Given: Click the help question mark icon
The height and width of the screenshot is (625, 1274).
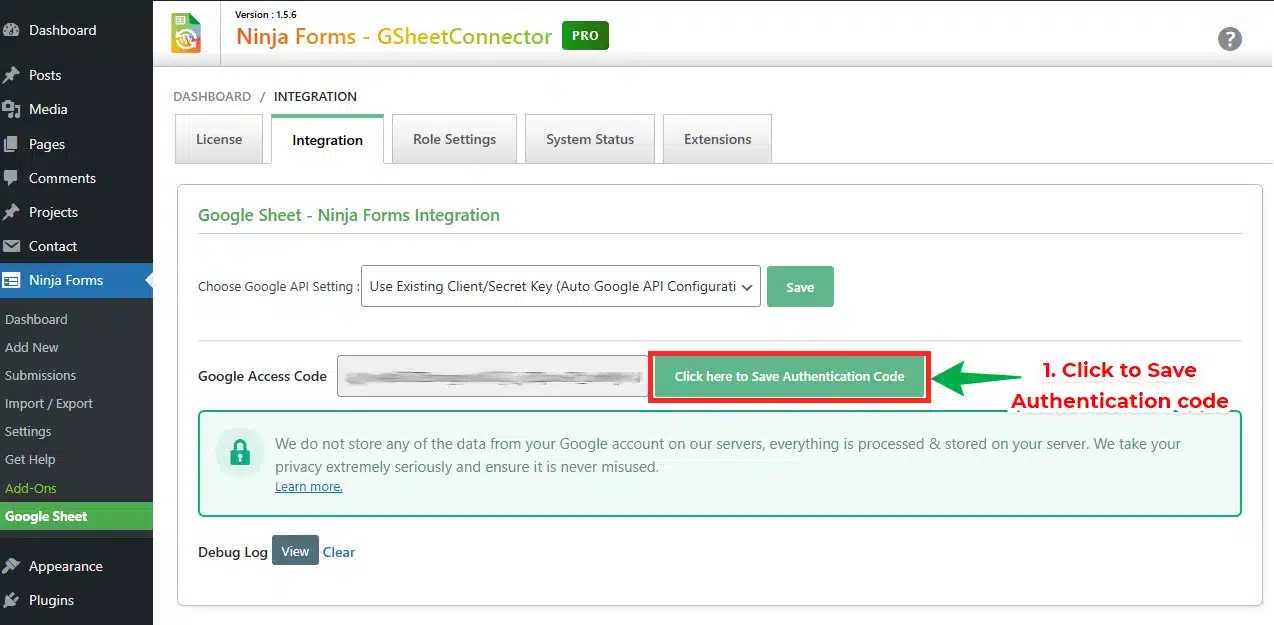Looking at the screenshot, I should click(x=1229, y=39).
